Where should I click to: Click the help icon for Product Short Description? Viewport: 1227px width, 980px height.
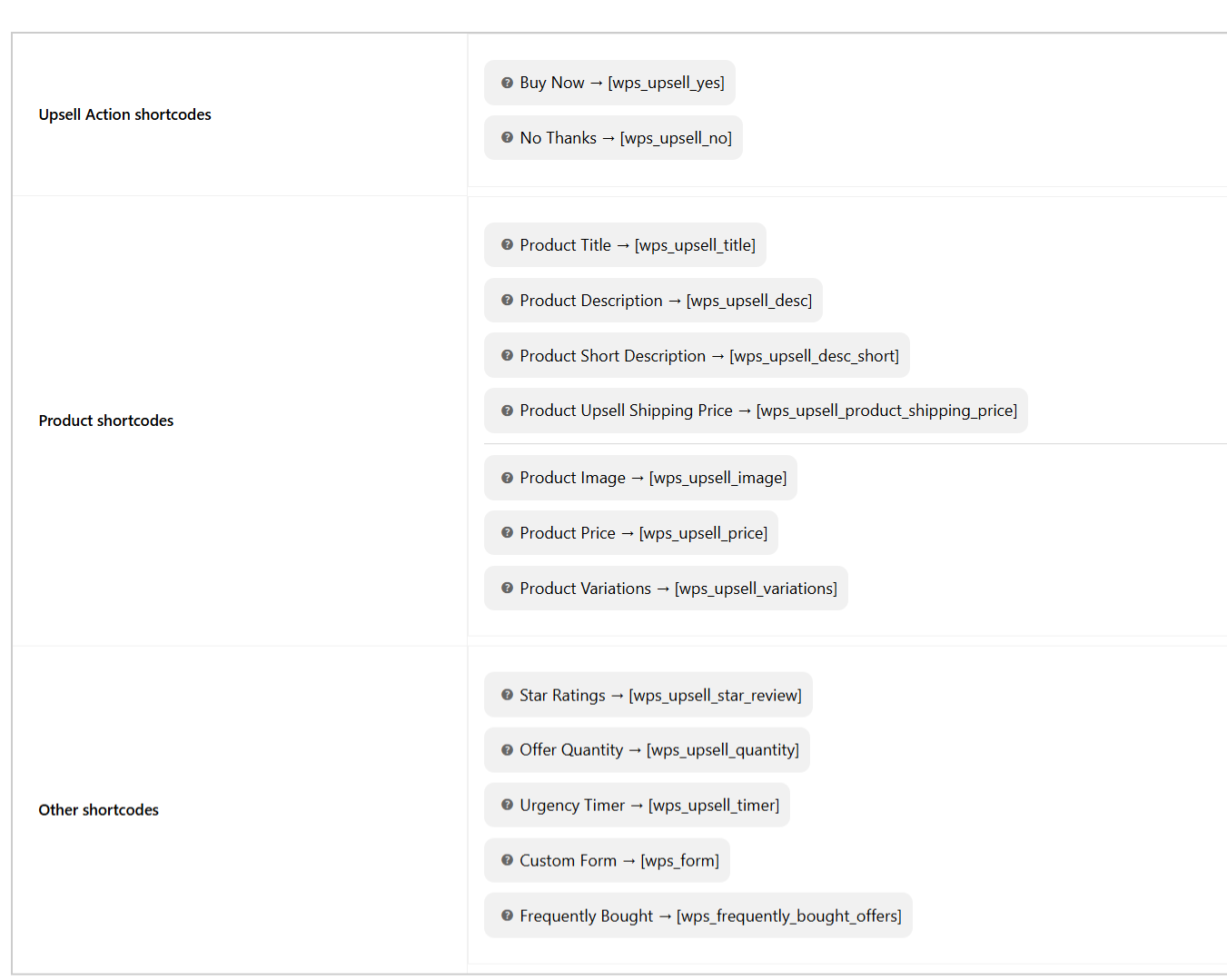pos(507,356)
